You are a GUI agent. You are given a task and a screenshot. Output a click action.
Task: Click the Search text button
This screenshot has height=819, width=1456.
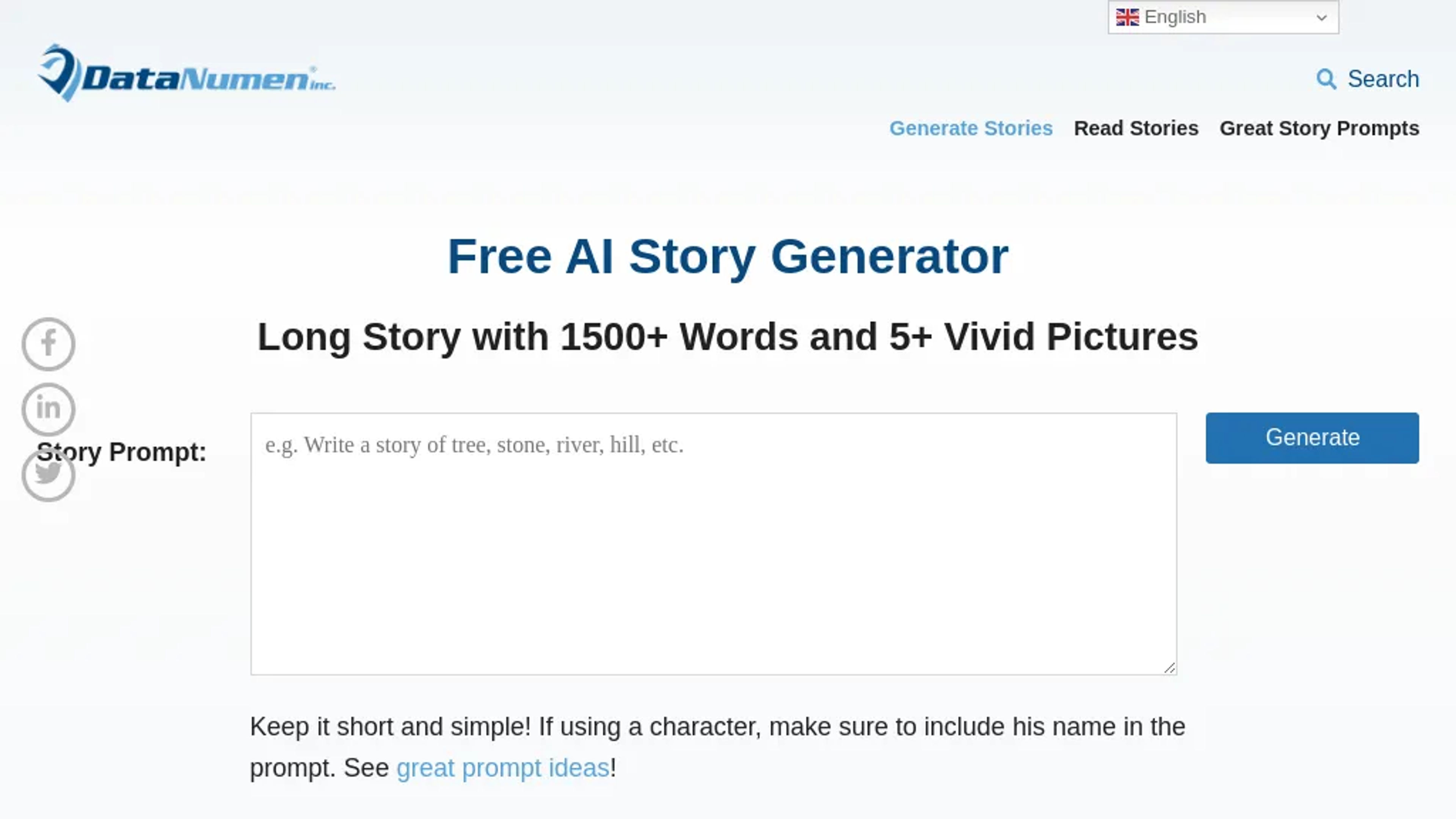[1384, 78]
